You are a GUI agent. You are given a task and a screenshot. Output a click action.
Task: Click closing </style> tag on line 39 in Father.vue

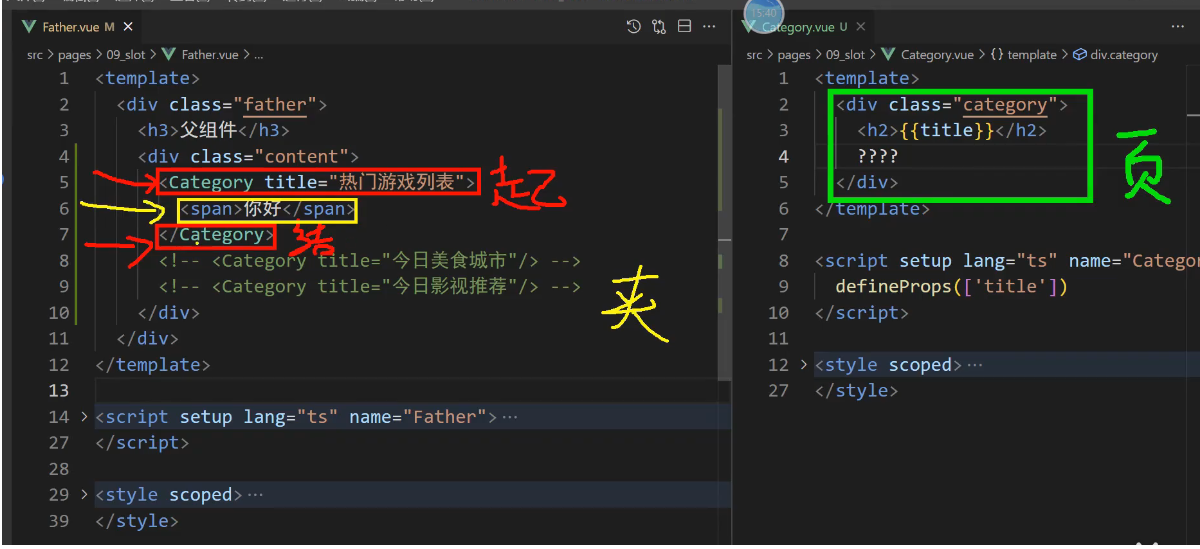click(137, 521)
